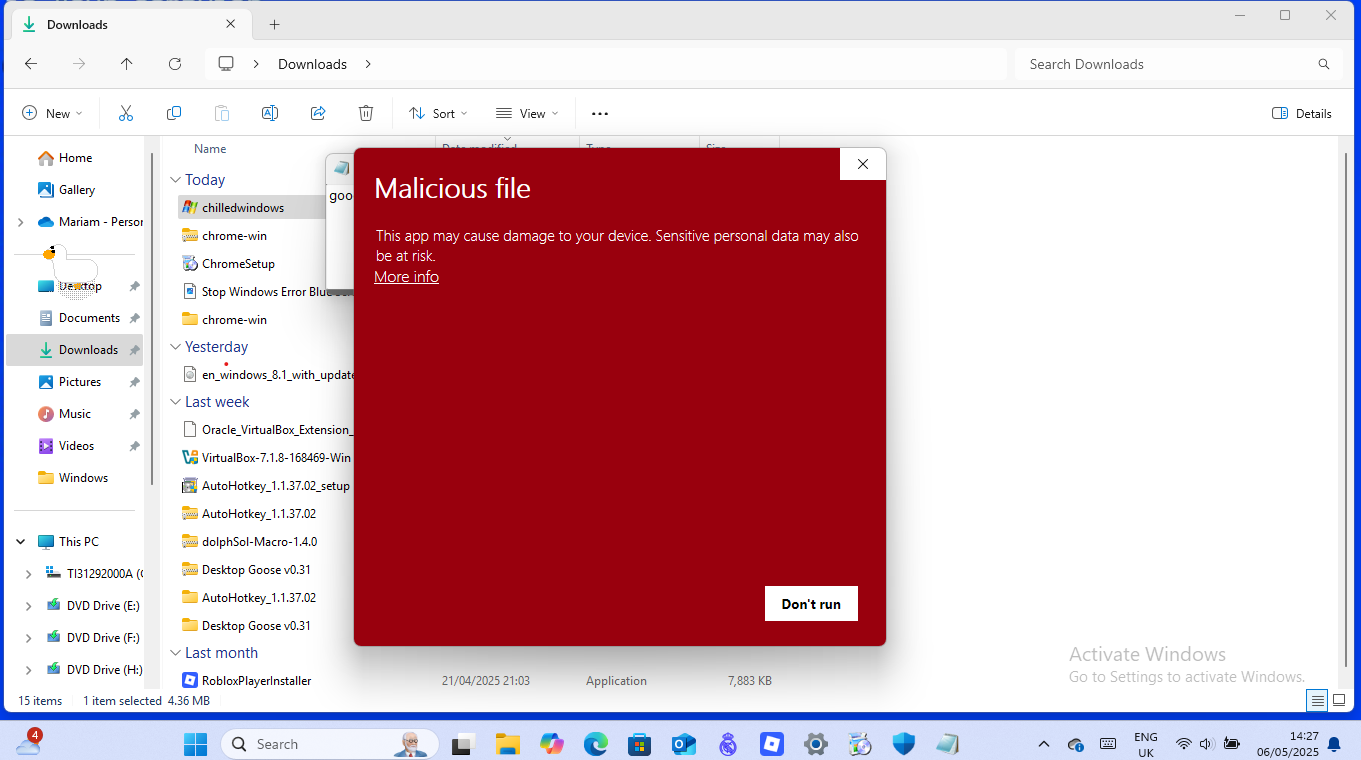
Task: Click Downloads in the address bar
Action: pyautogui.click(x=312, y=64)
